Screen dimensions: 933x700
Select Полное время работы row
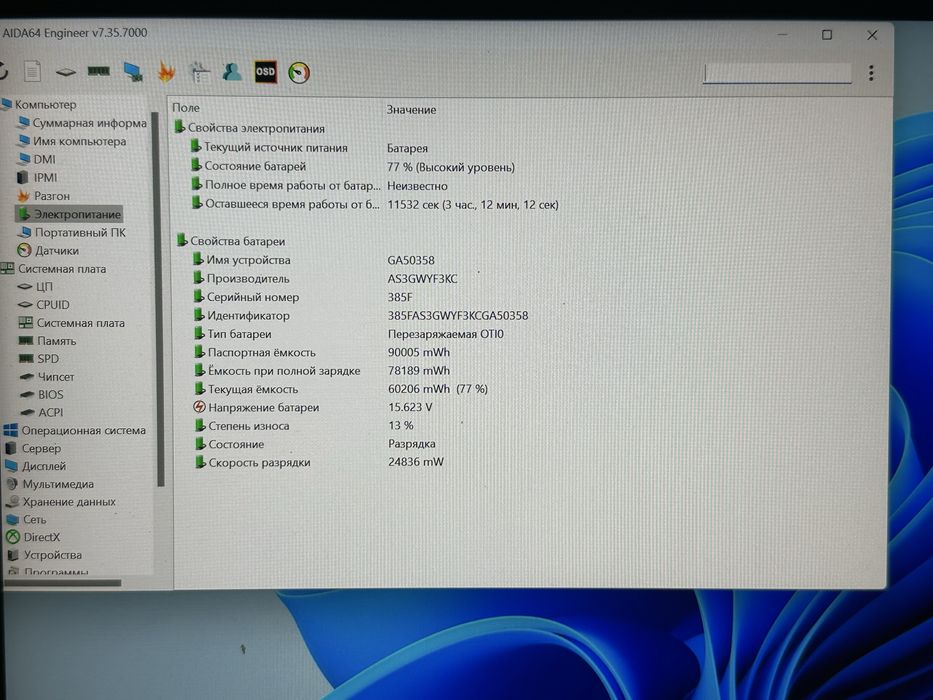point(320,186)
